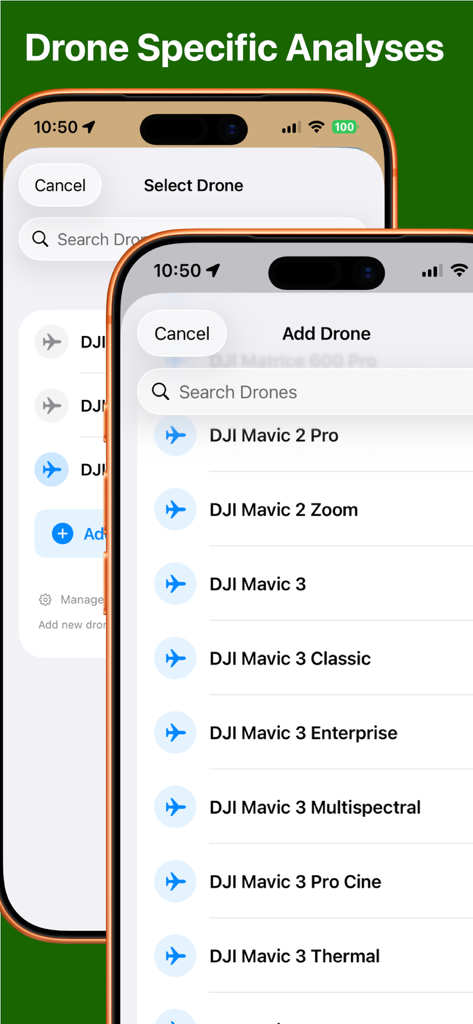473x1024 pixels.
Task: Tap airplane icon beside DJI Mavic 2 Pro
Action: click(175, 435)
